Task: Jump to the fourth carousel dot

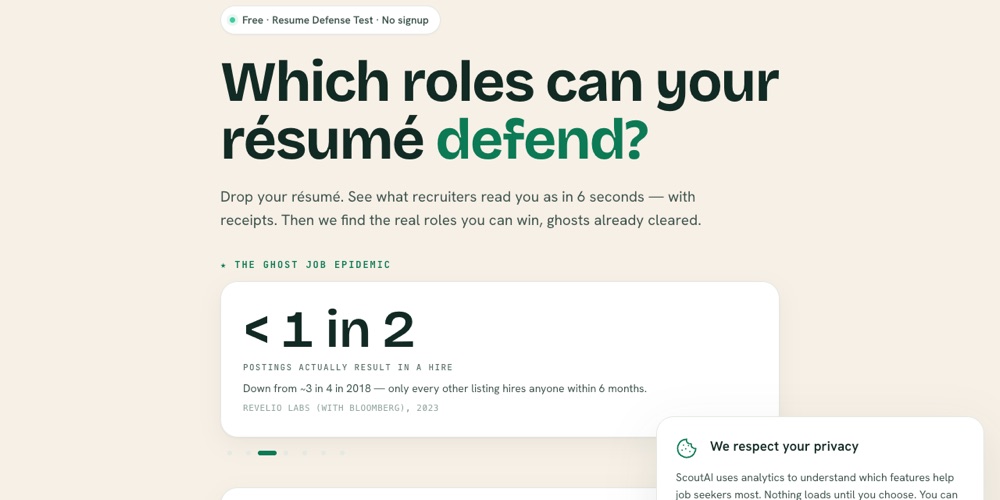Action: pos(286,453)
